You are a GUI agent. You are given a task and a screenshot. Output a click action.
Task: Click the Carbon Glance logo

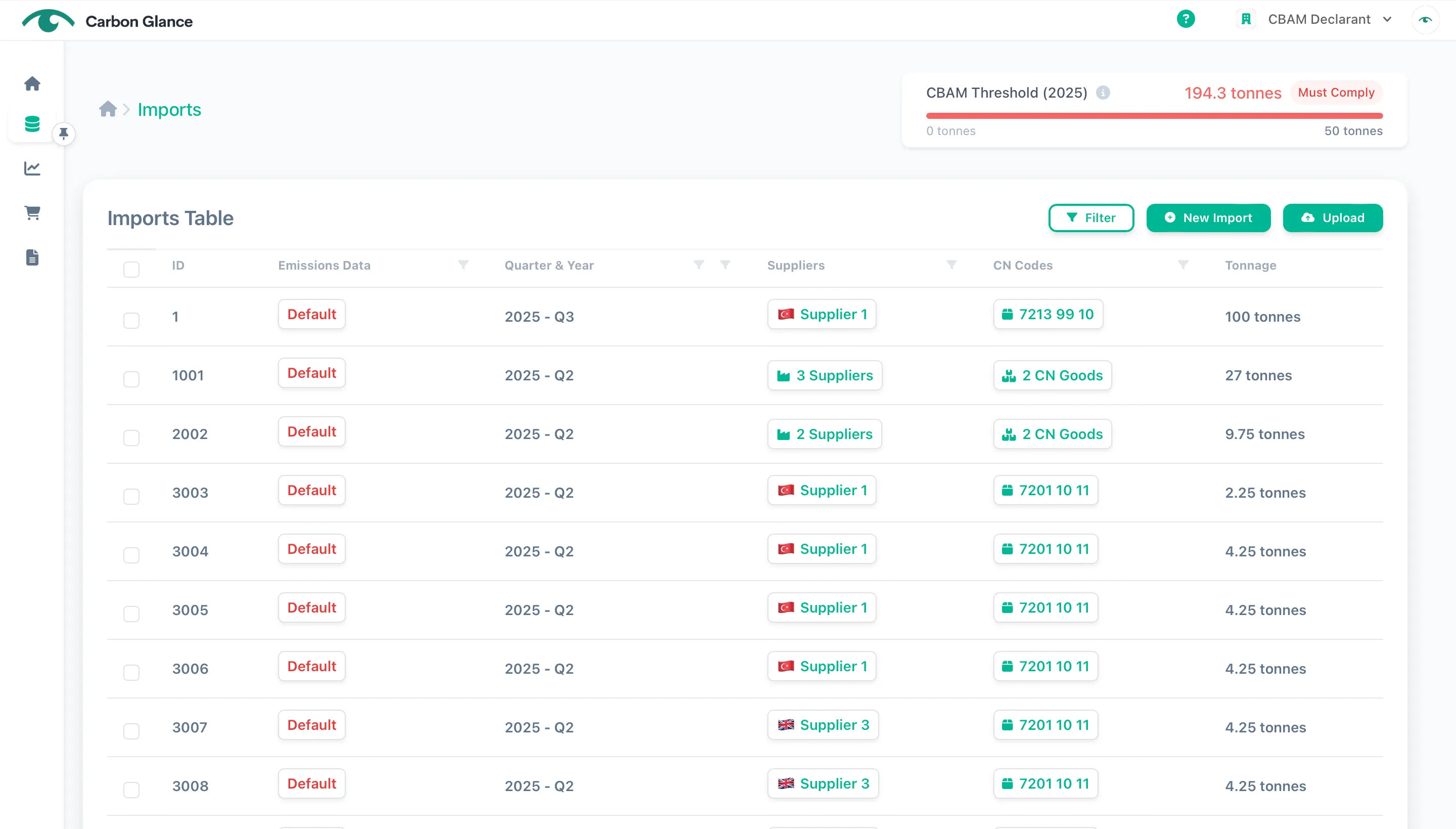pyautogui.click(x=107, y=21)
